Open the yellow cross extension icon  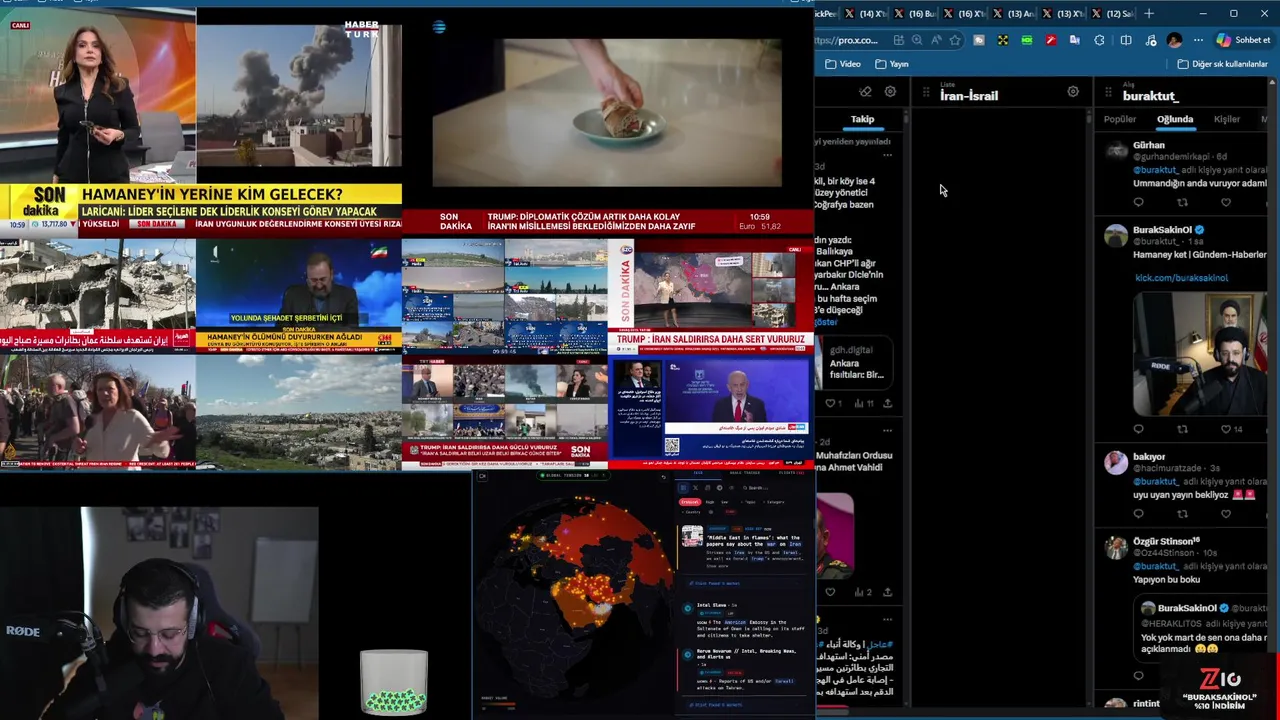coord(1003,40)
